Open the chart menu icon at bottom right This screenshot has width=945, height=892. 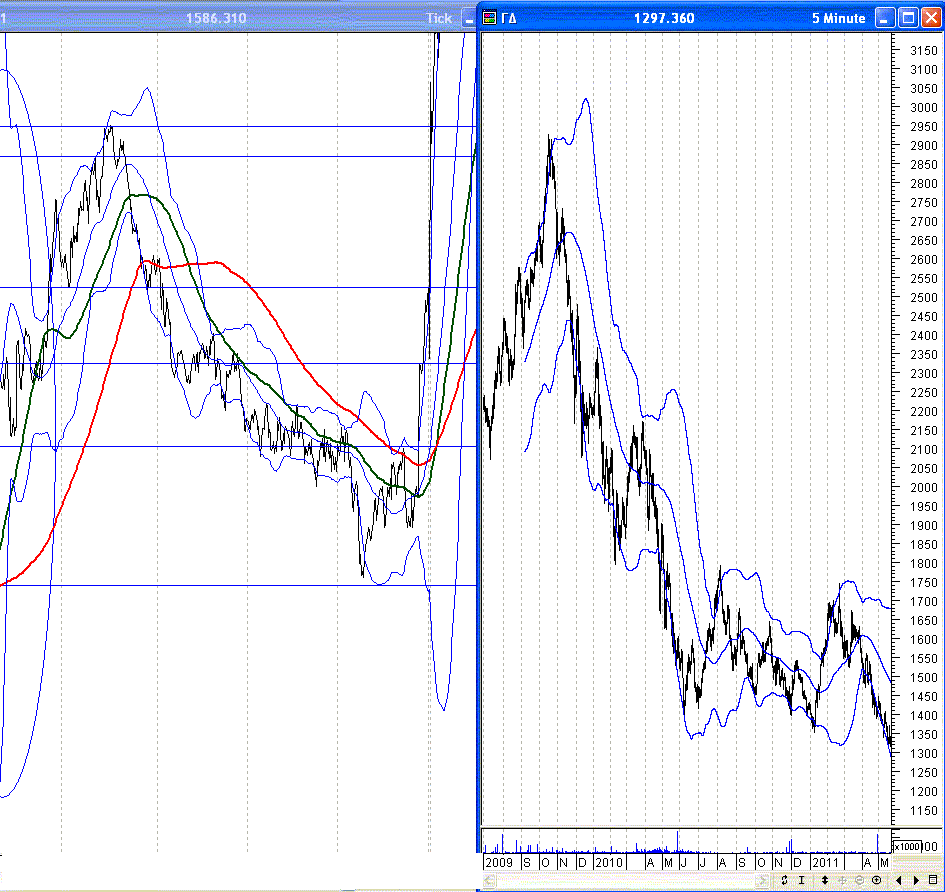pos(933,880)
